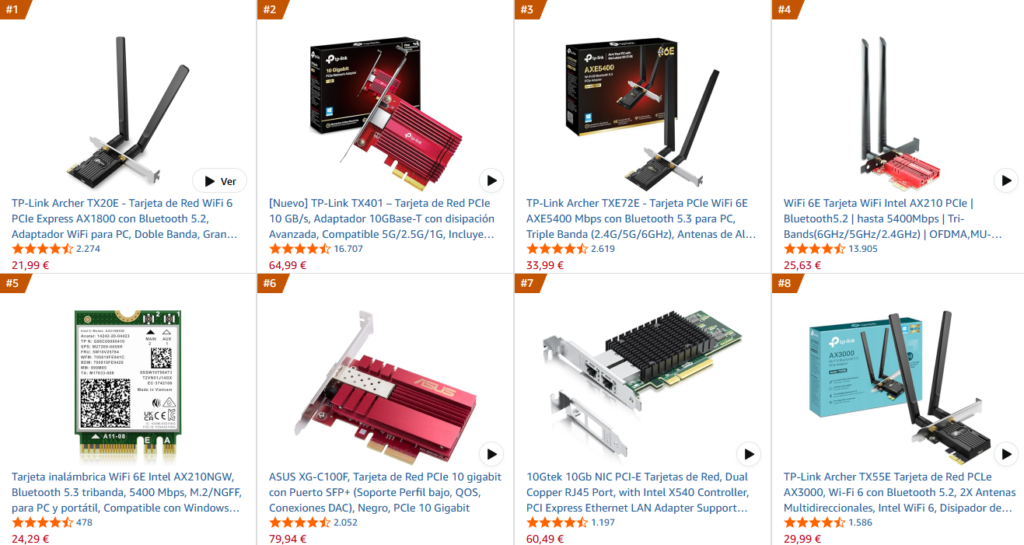Viewport: 1024px width, 545px height.
Task: Play video for TP-Link TX401 card
Action: 492,181
